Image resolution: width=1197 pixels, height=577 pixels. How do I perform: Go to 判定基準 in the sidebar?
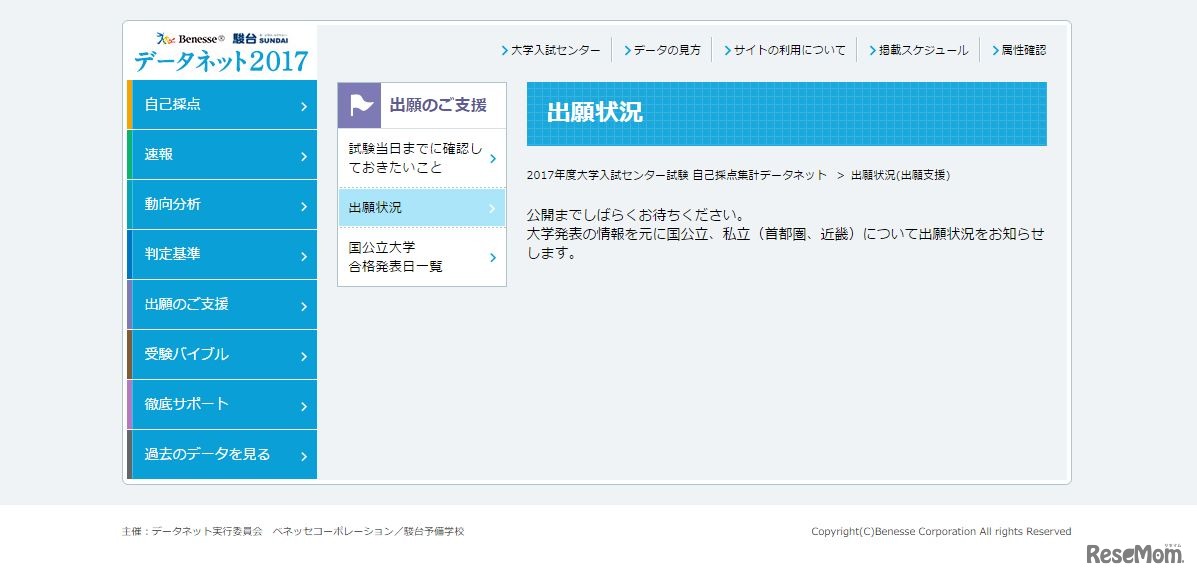(x=223, y=255)
